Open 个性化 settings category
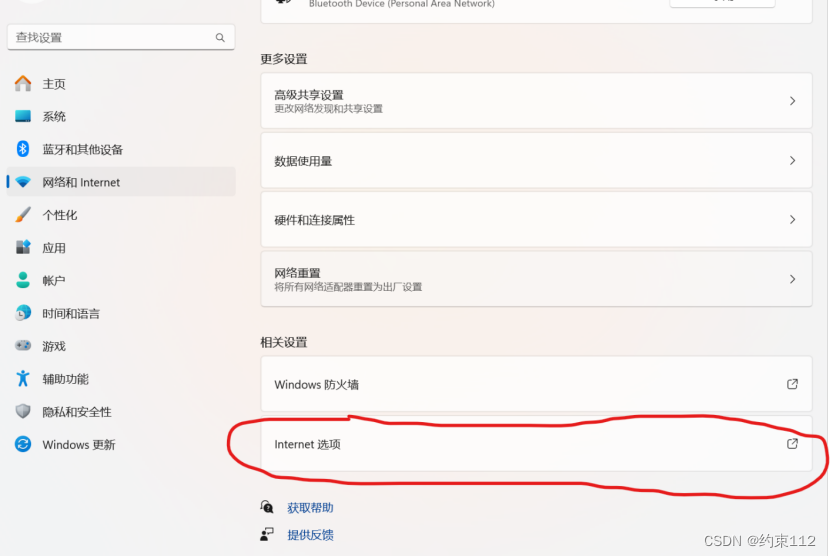The width and height of the screenshot is (831, 557). click(121, 215)
